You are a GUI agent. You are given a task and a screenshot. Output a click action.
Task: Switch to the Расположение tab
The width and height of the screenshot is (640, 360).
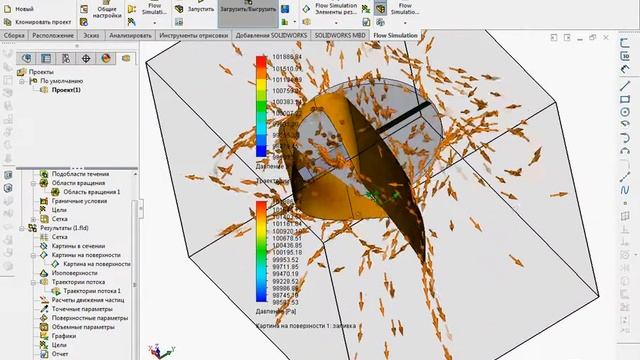click(x=53, y=36)
